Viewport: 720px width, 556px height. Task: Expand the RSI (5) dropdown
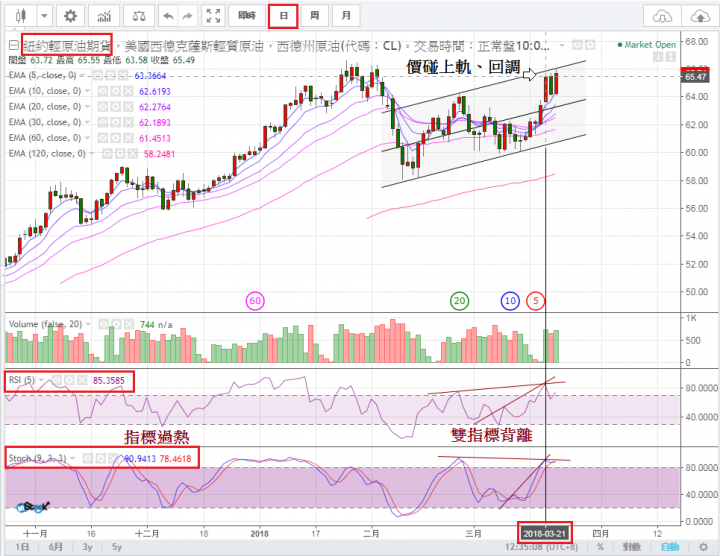pos(41,380)
